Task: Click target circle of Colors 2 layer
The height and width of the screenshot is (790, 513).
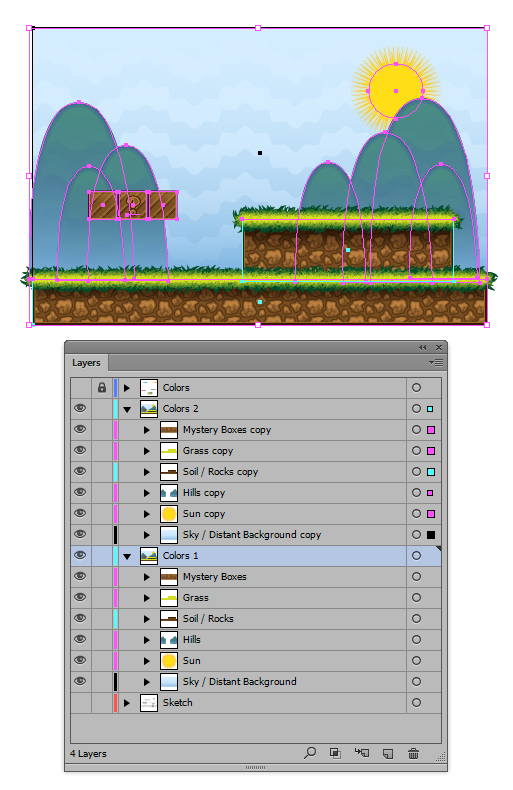Action: [416, 409]
